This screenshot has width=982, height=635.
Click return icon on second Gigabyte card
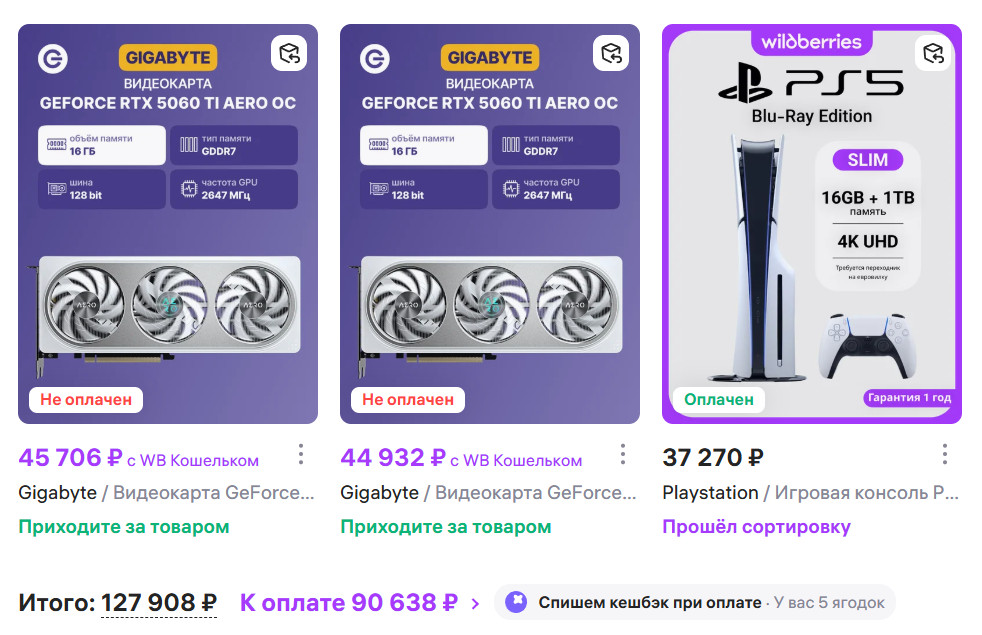coord(611,53)
